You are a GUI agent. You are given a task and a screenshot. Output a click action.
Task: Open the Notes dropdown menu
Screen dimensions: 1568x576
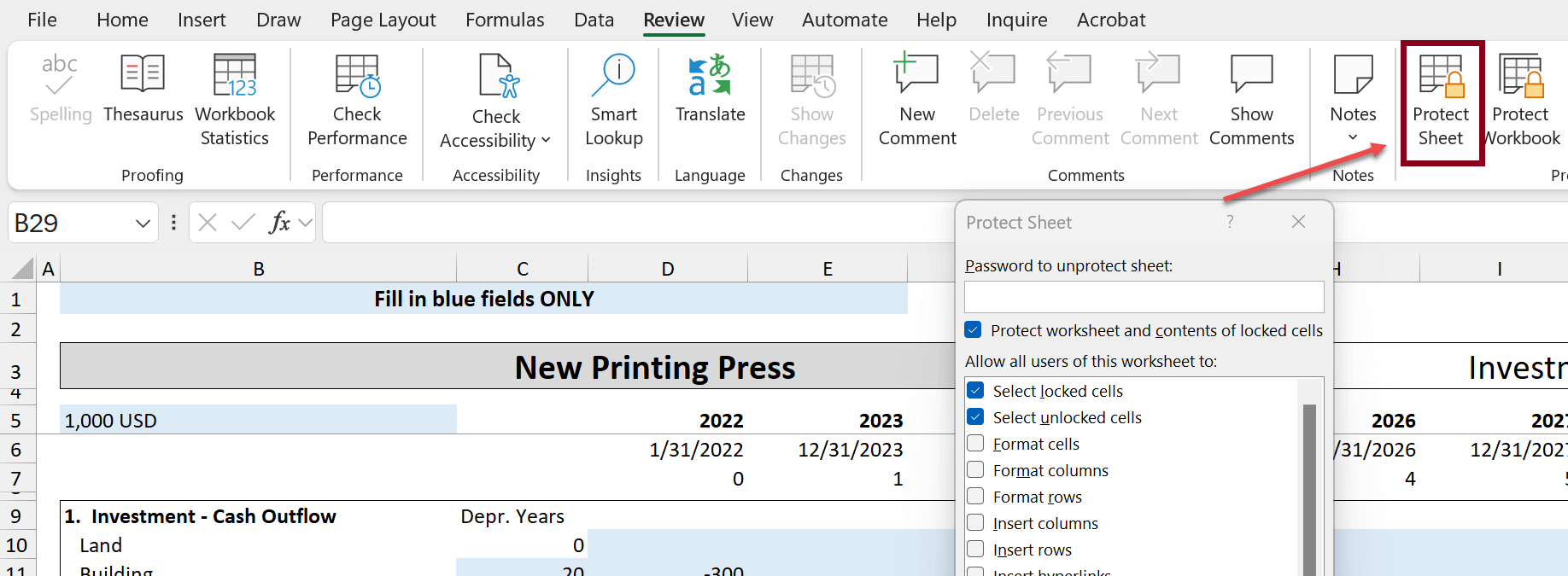click(x=1353, y=137)
